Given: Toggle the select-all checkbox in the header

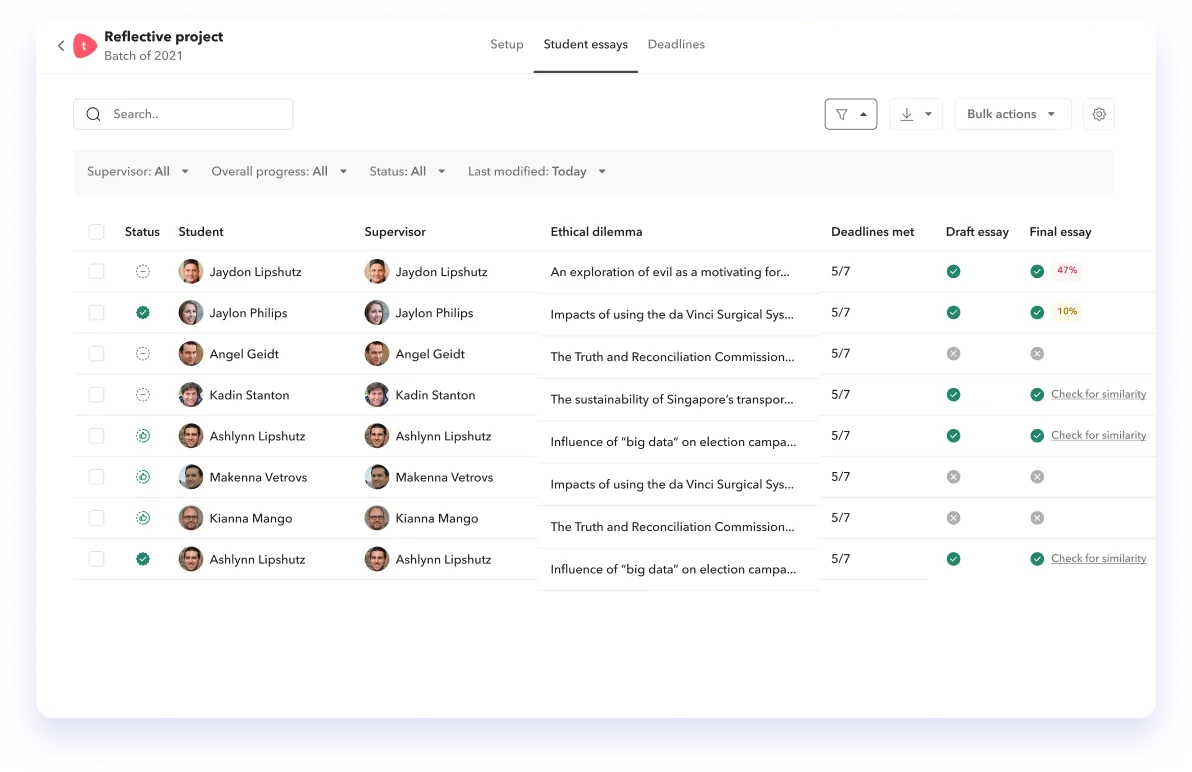Looking at the screenshot, I should (x=96, y=231).
